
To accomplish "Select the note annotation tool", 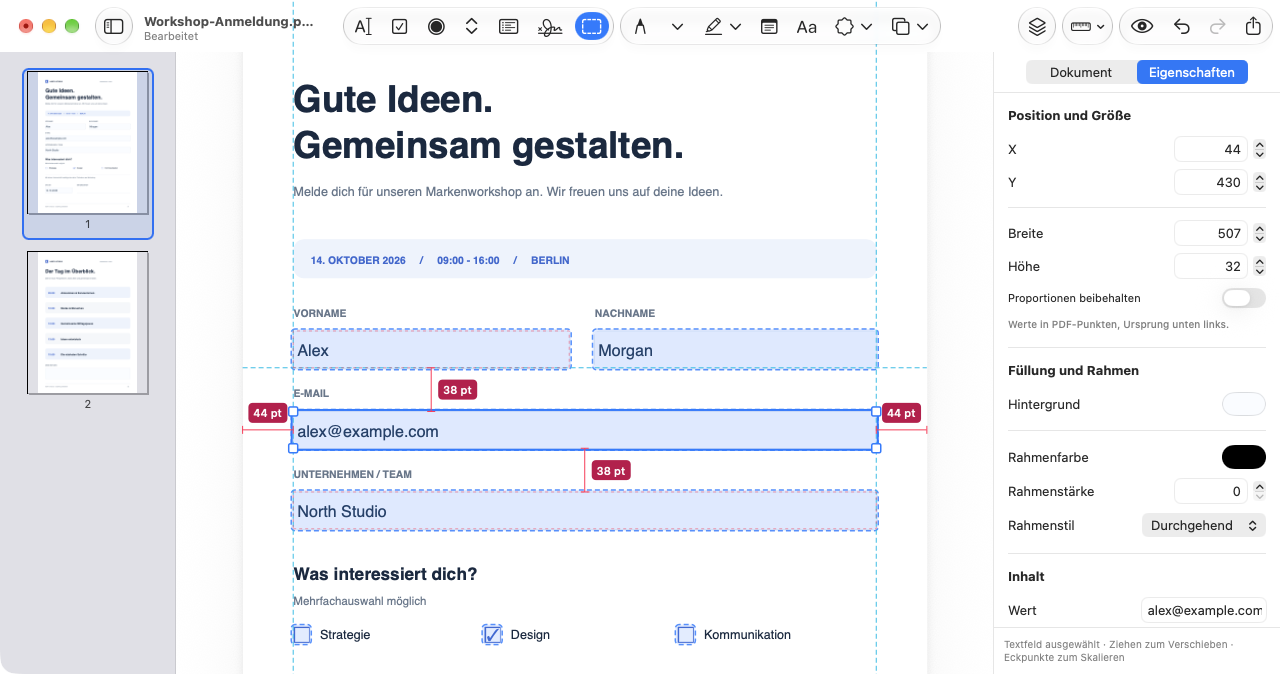I will [x=769, y=27].
